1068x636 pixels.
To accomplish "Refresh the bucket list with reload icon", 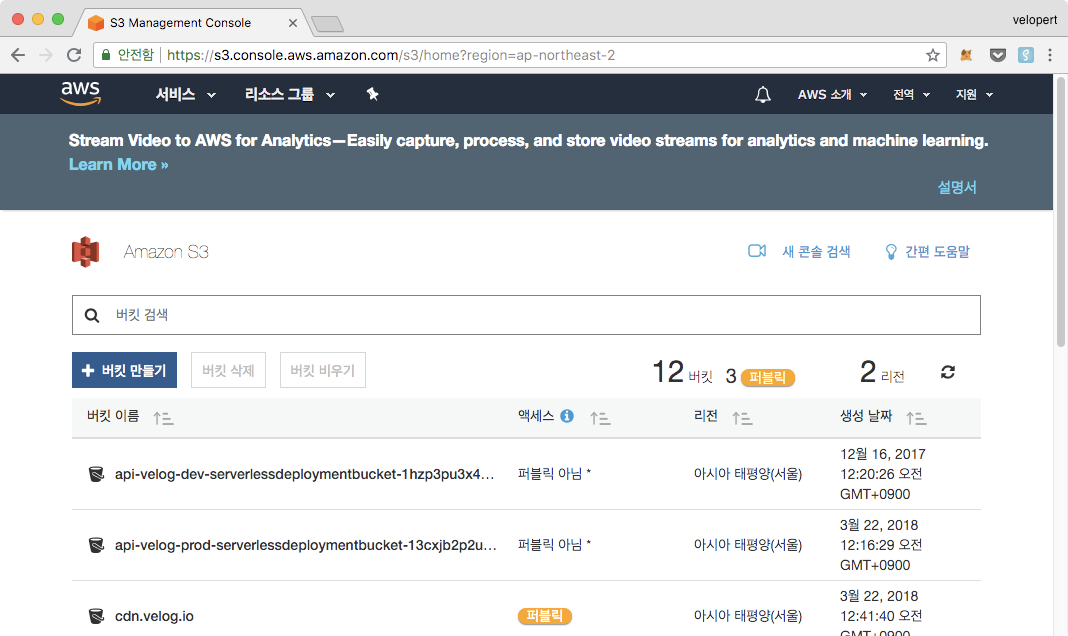I will coord(947,372).
